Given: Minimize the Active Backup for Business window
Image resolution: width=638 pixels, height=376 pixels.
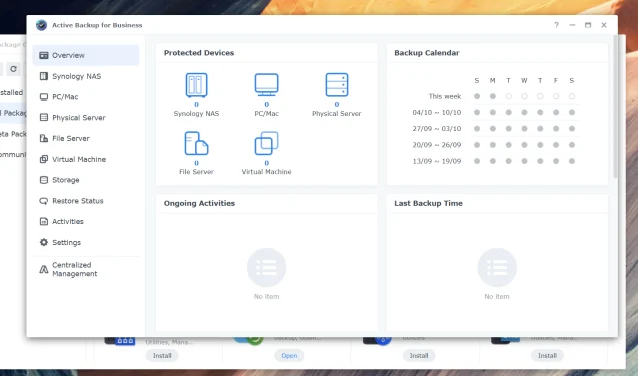Looking at the screenshot, I should (x=572, y=25).
